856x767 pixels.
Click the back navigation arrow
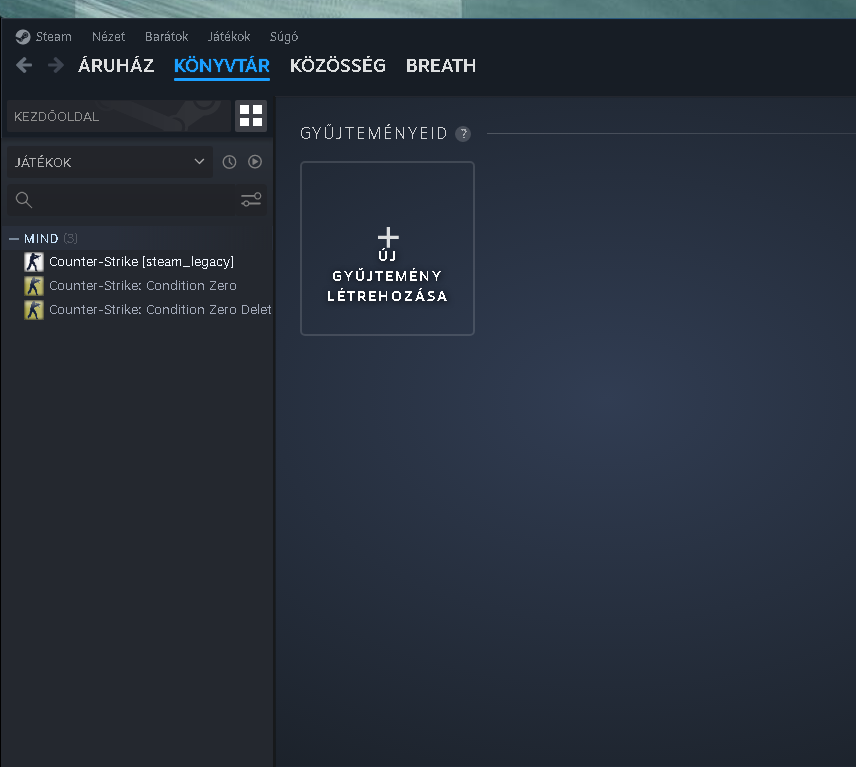coord(24,65)
